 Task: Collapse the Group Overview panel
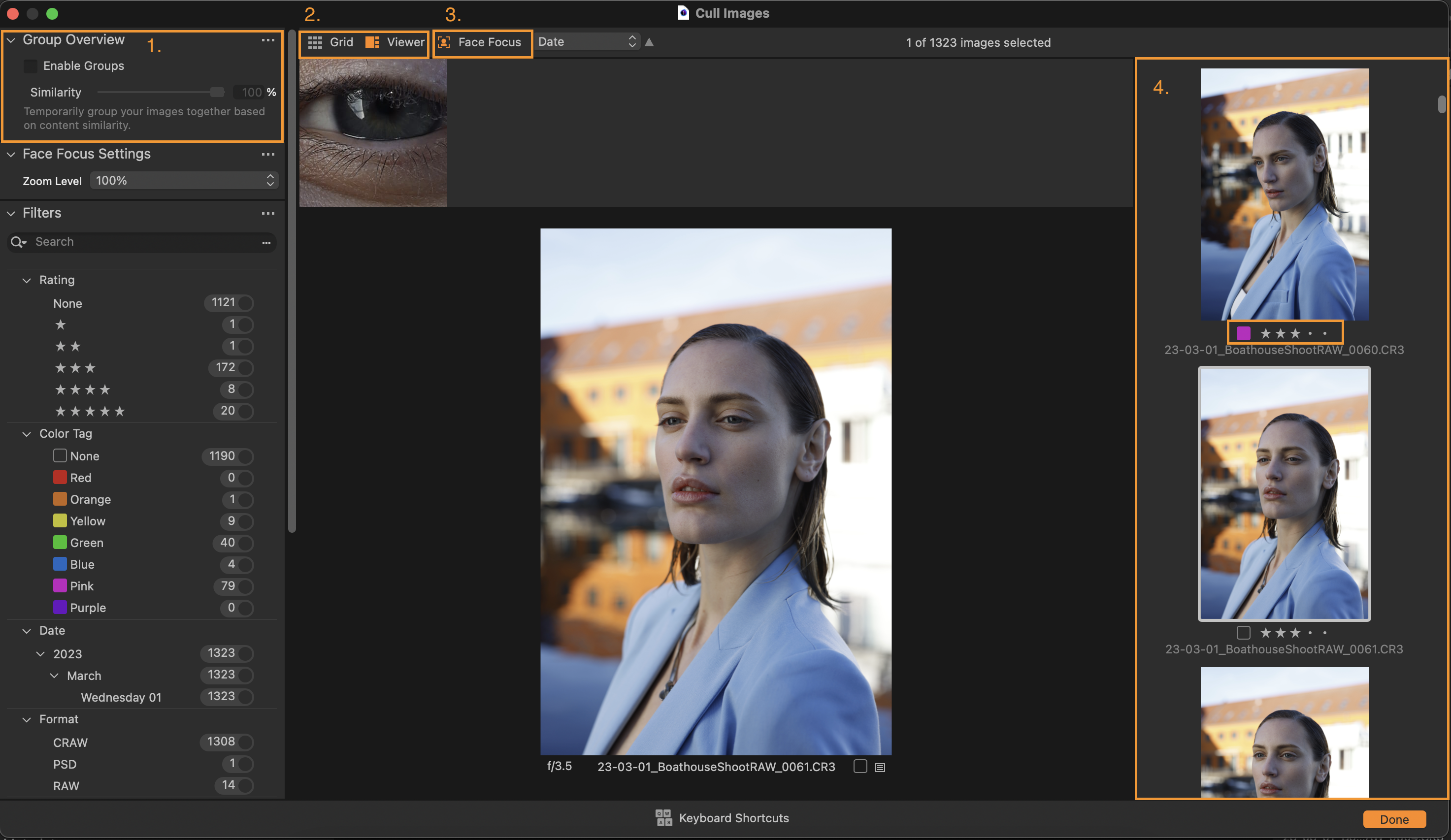[11, 40]
